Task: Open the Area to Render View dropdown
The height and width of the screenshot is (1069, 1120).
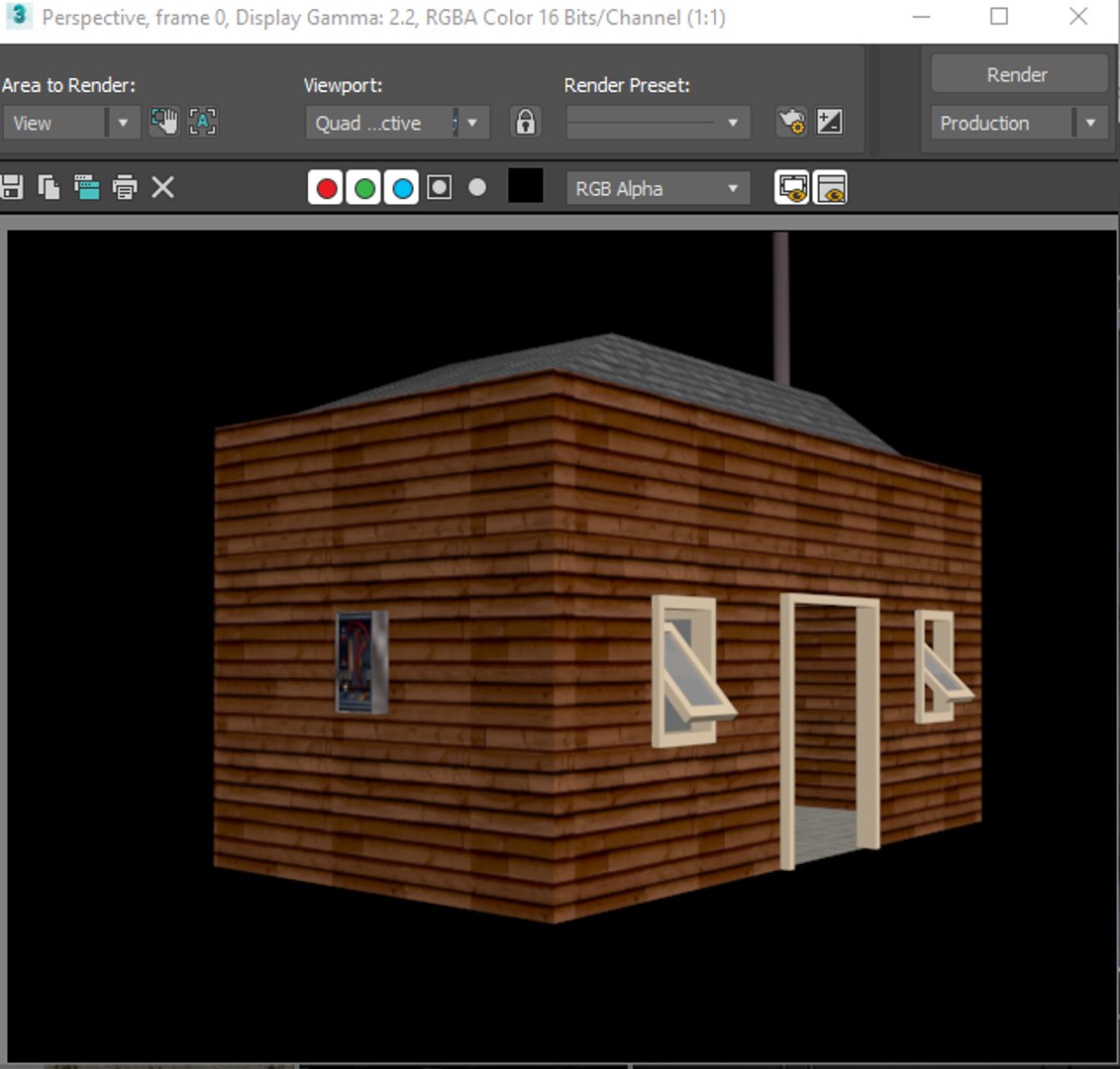Action: [70, 123]
